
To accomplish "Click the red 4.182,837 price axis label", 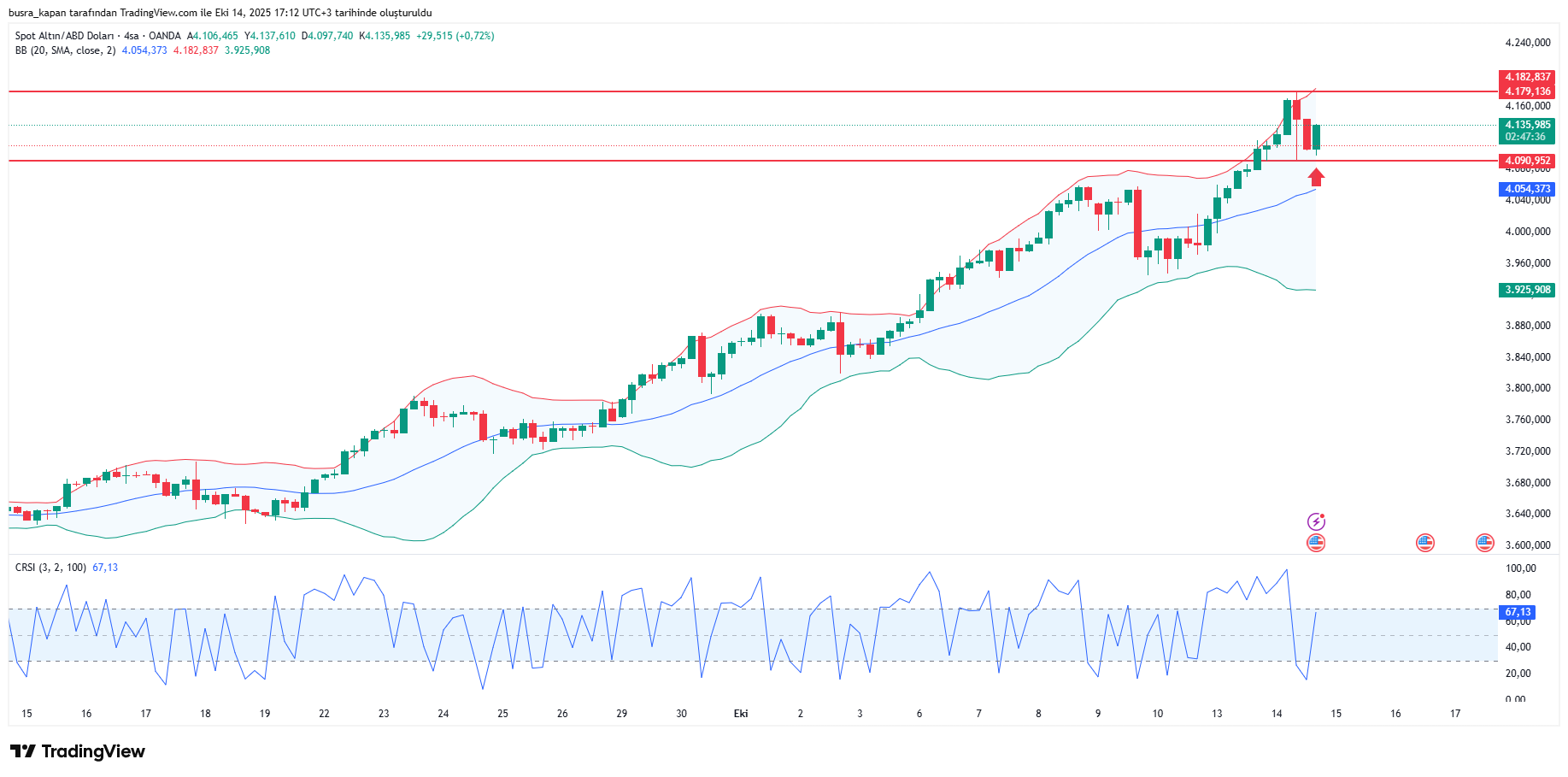I will [x=1527, y=77].
